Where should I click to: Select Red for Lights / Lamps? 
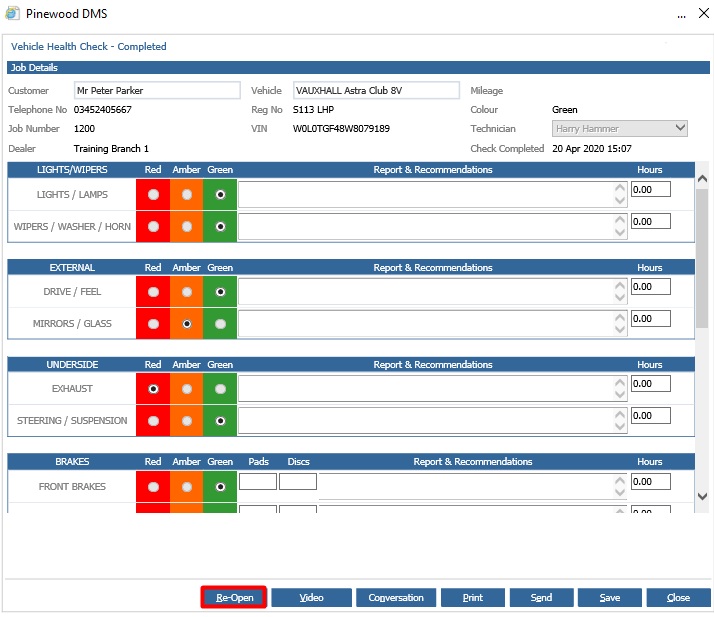coord(153,194)
